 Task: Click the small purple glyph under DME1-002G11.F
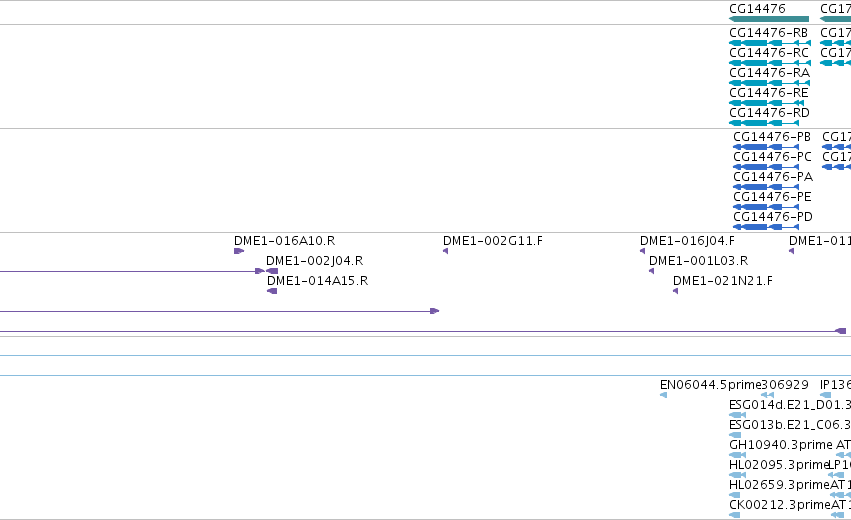point(446,251)
